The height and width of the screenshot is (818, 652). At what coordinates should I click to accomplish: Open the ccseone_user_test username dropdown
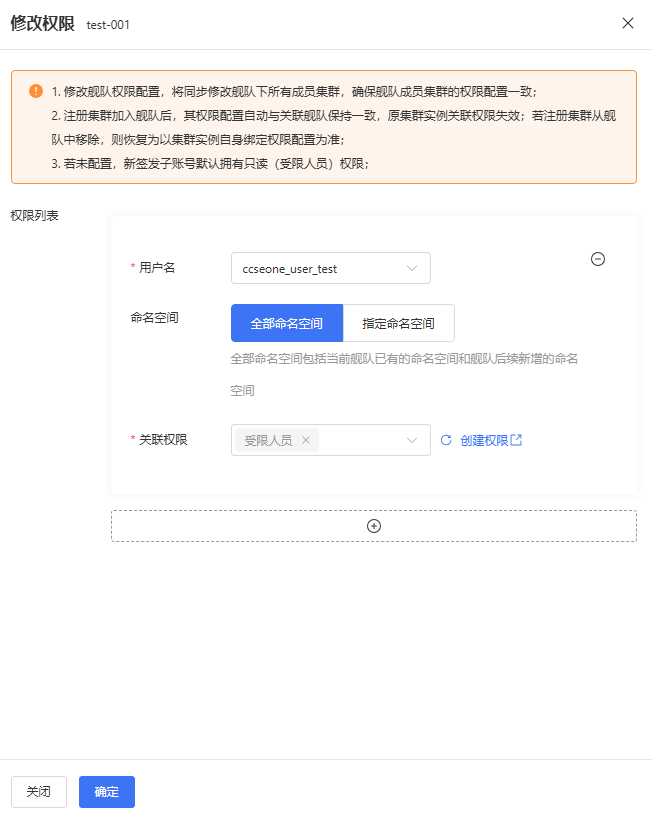[x=331, y=268]
